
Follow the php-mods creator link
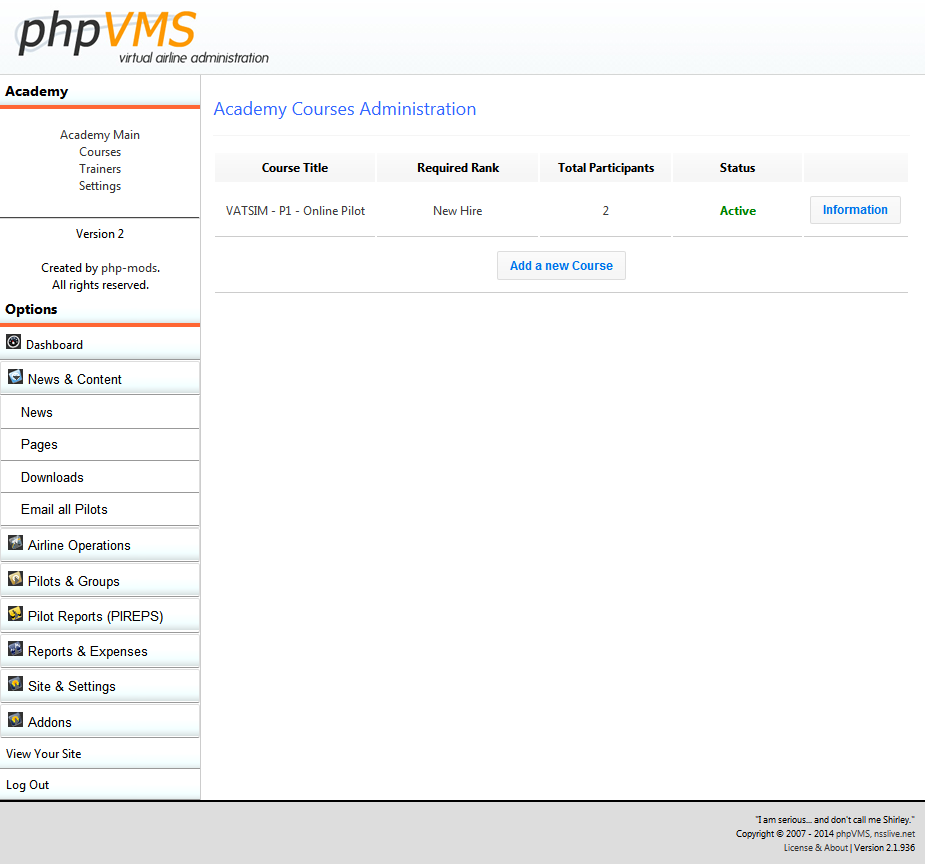pos(129,268)
